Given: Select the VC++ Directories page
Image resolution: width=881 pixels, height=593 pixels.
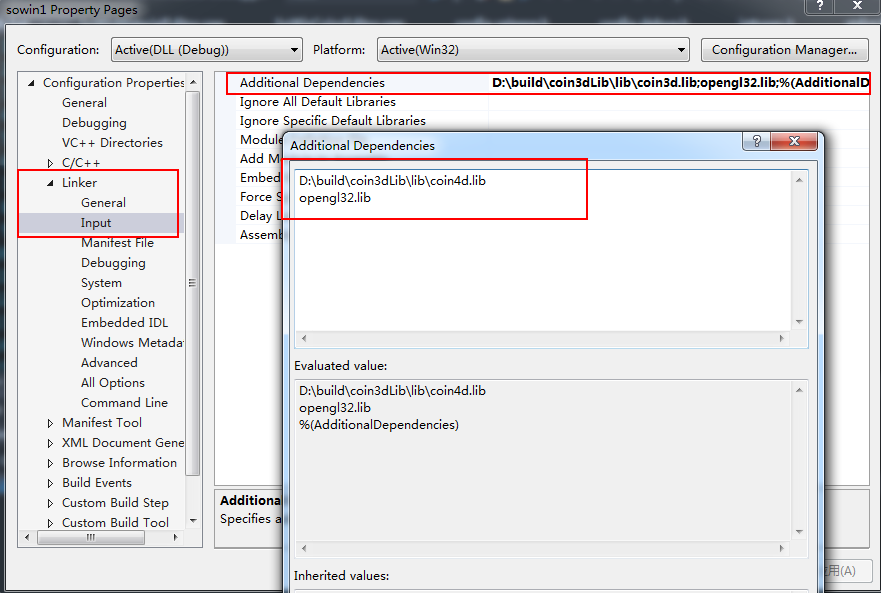Looking at the screenshot, I should click(112, 143).
